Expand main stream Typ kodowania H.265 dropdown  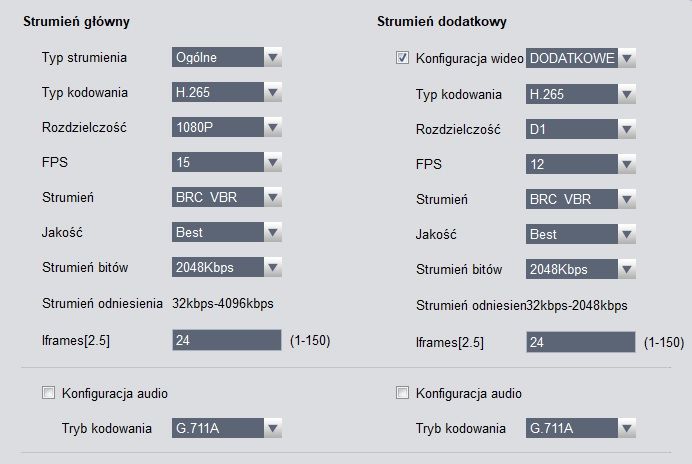pos(226,92)
